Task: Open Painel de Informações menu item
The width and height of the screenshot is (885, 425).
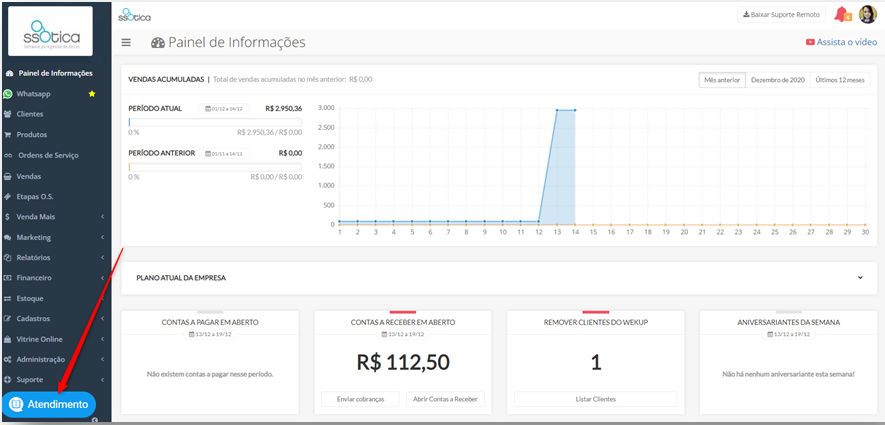Action: click(x=56, y=73)
